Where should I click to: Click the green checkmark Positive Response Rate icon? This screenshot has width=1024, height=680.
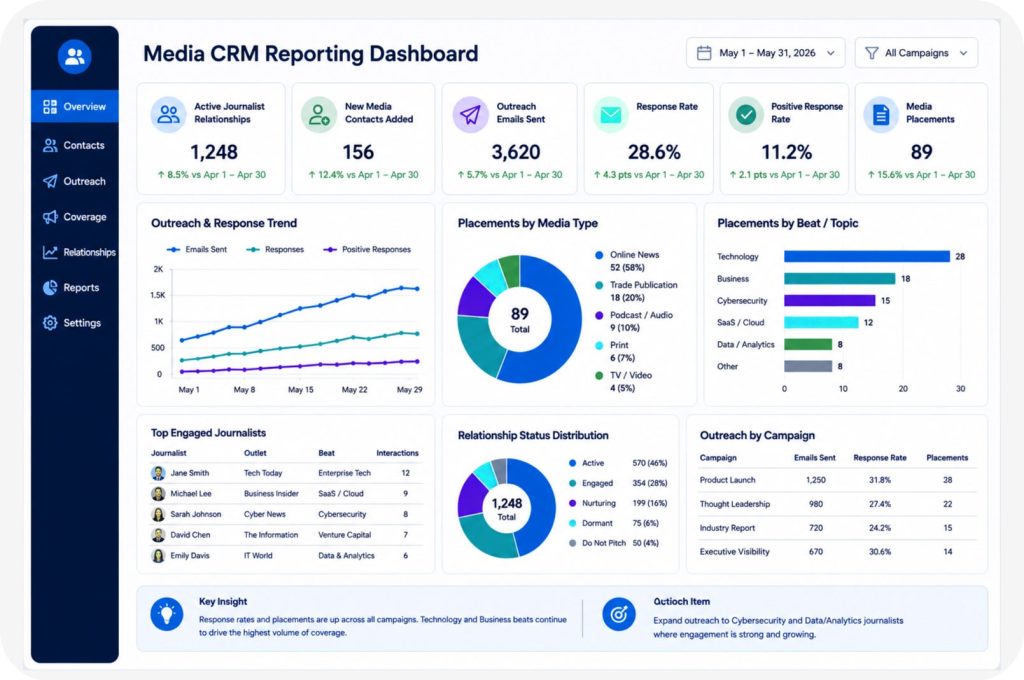pos(746,114)
